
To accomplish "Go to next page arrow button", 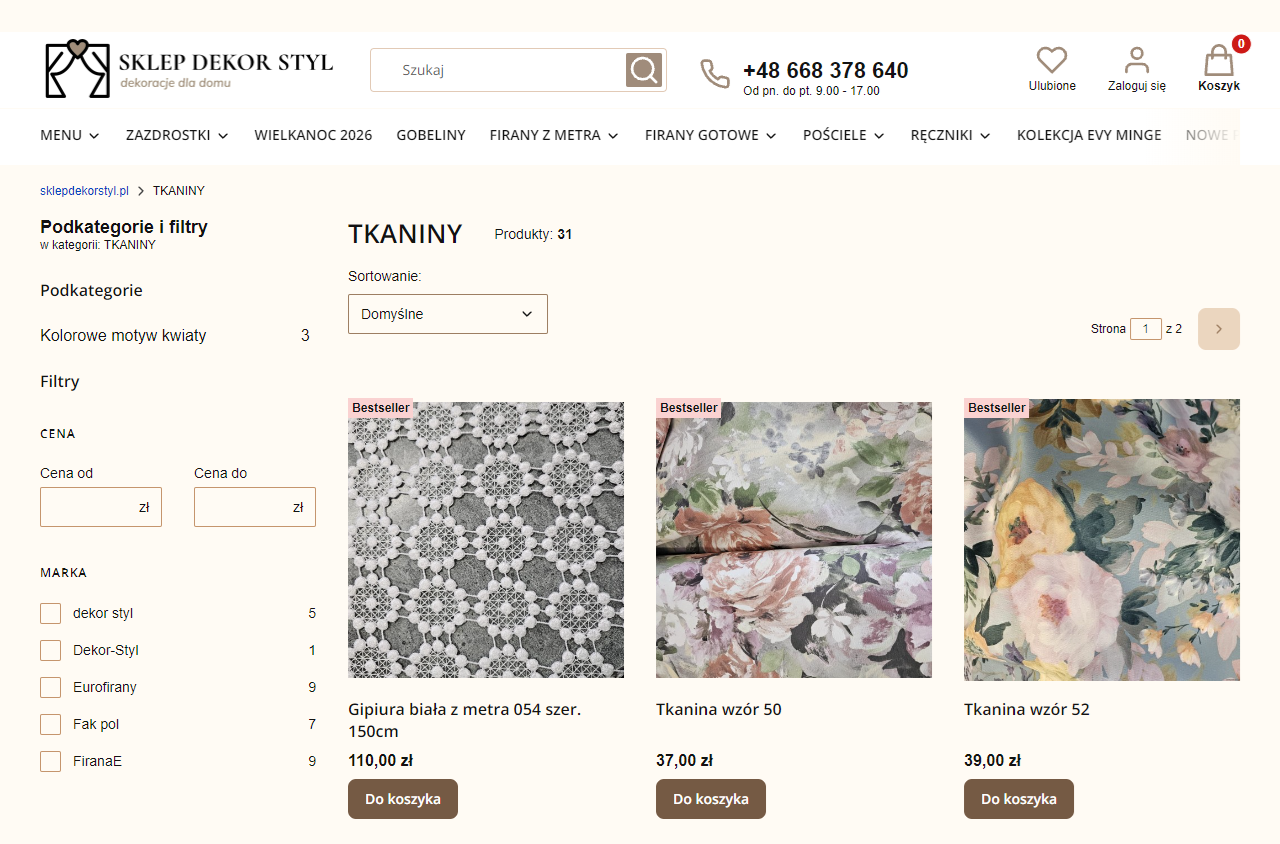I will [1219, 329].
